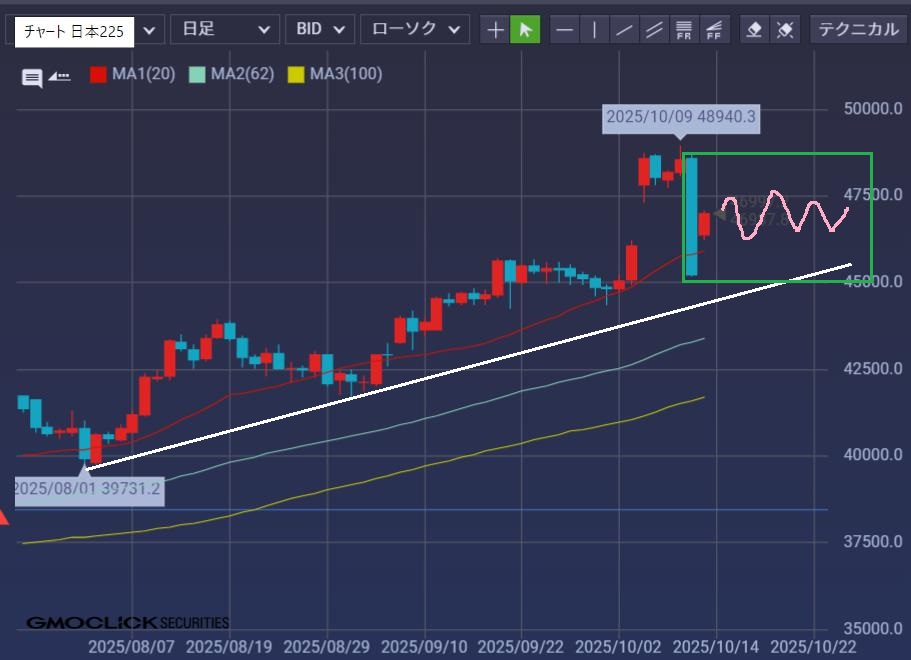Select the Fibonacci retracement FR tool
Viewport: 911px width, 660px height.
pyautogui.click(x=685, y=30)
